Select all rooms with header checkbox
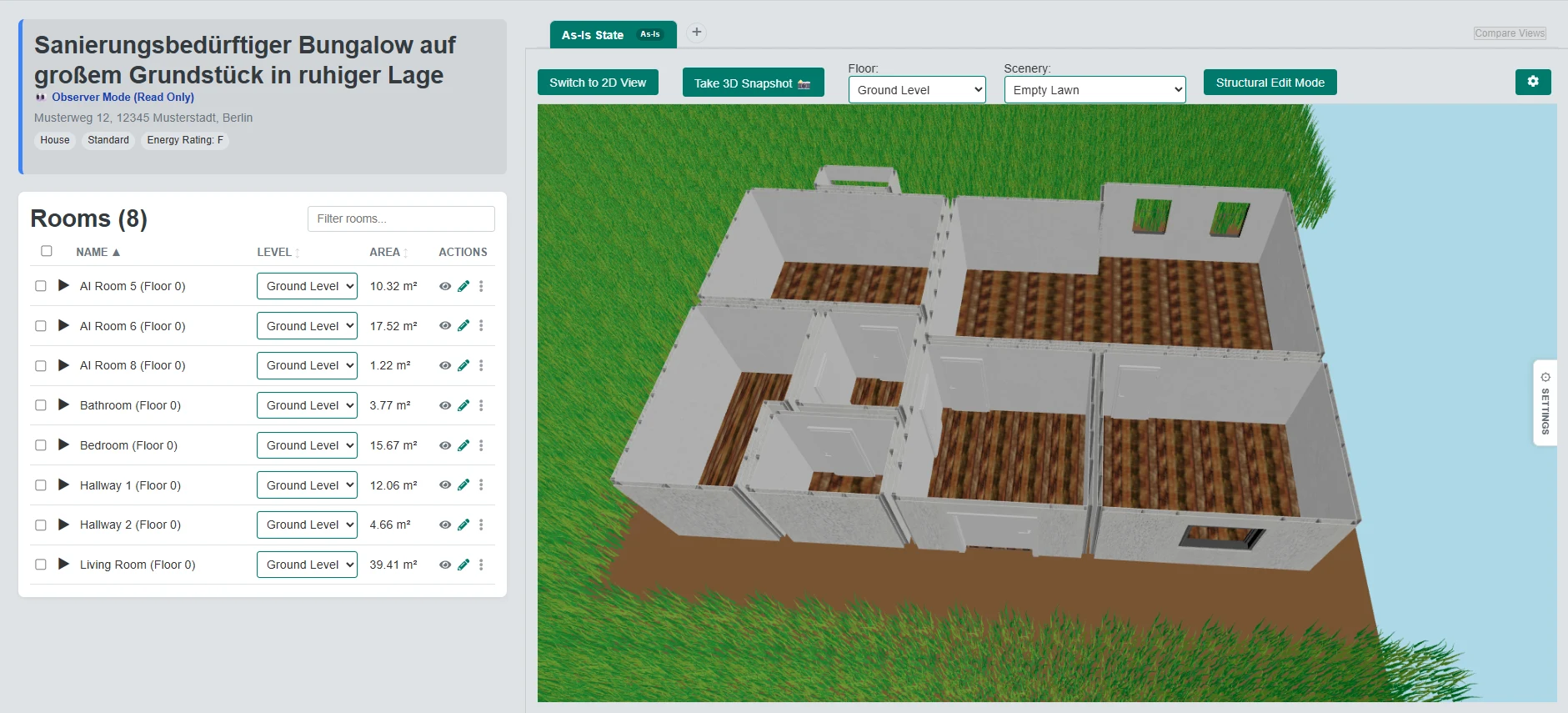The height and width of the screenshot is (713, 1568). 47,251
